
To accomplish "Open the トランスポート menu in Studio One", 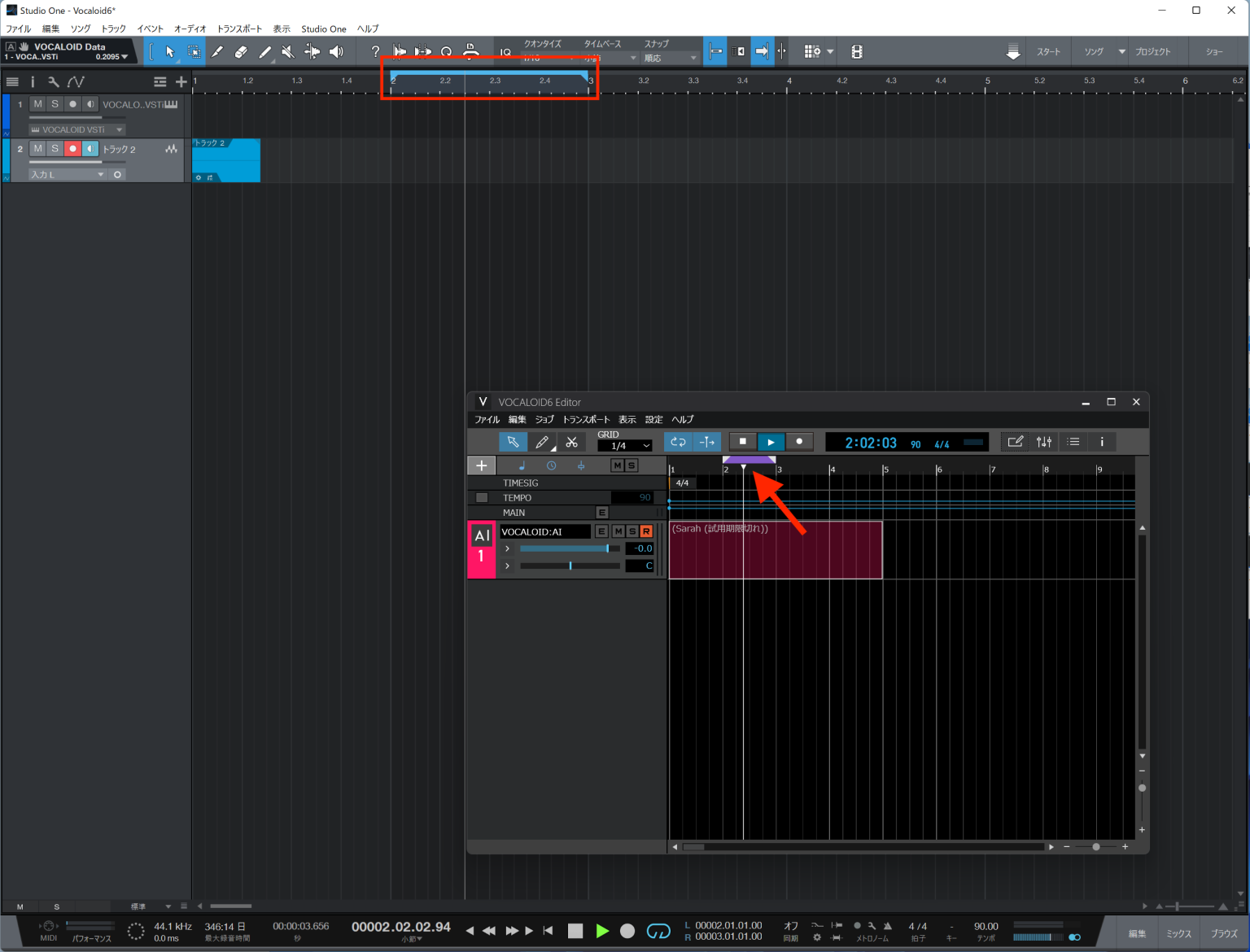I will (239, 28).
